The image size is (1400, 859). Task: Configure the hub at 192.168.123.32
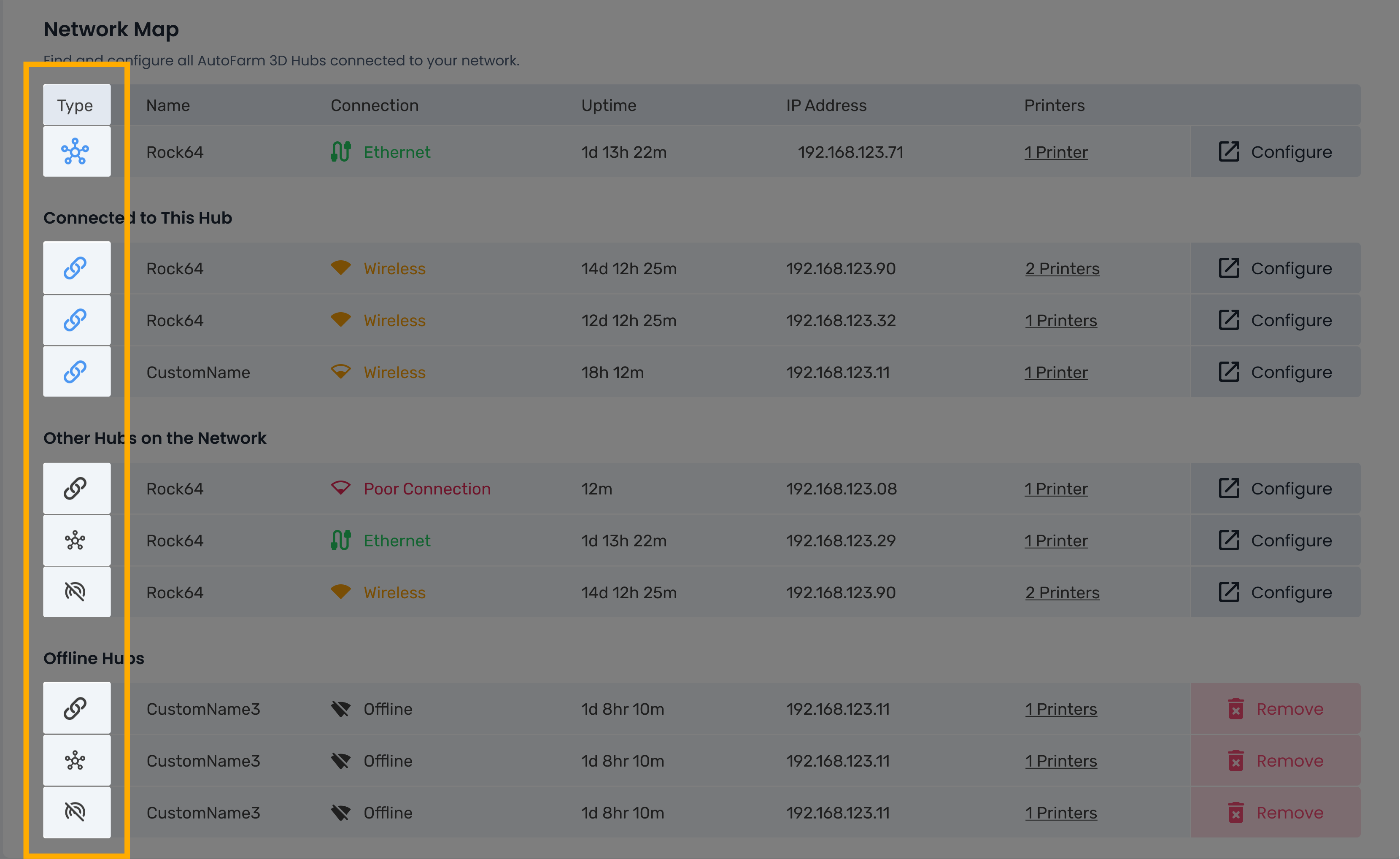[x=1275, y=320]
